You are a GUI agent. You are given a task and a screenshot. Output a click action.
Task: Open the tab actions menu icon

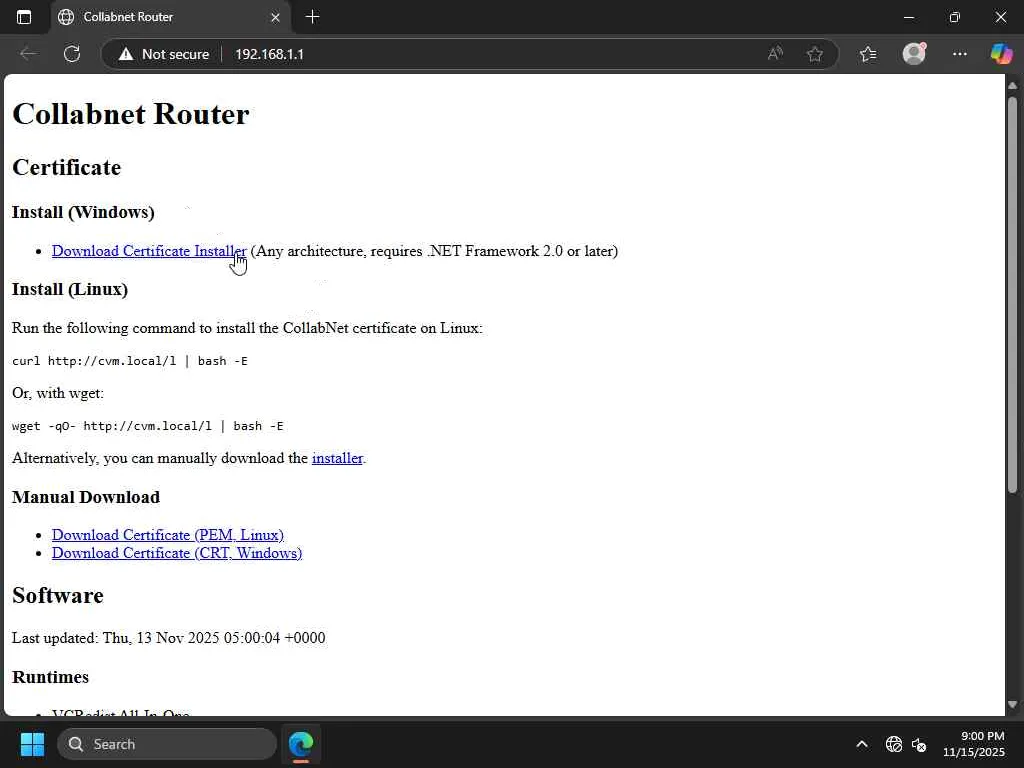pos(24,17)
